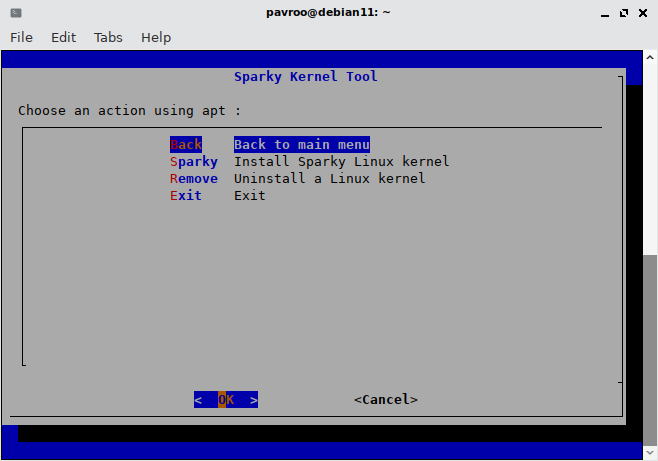Click the window title pavroo@debian11
The width and height of the screenshot is (658, 461).
pos(328,13)
